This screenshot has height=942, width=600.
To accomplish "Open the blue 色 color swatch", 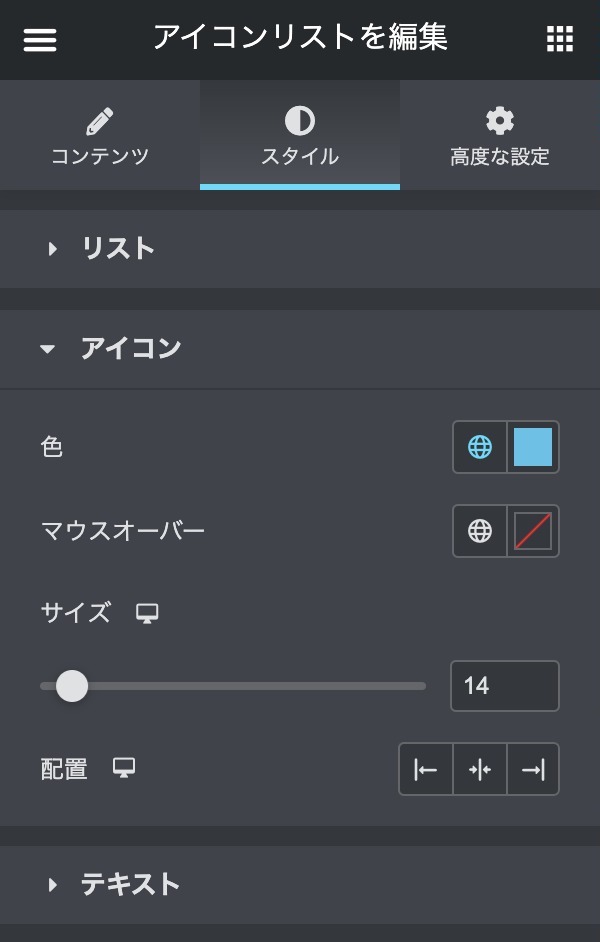I will point(533,447).
